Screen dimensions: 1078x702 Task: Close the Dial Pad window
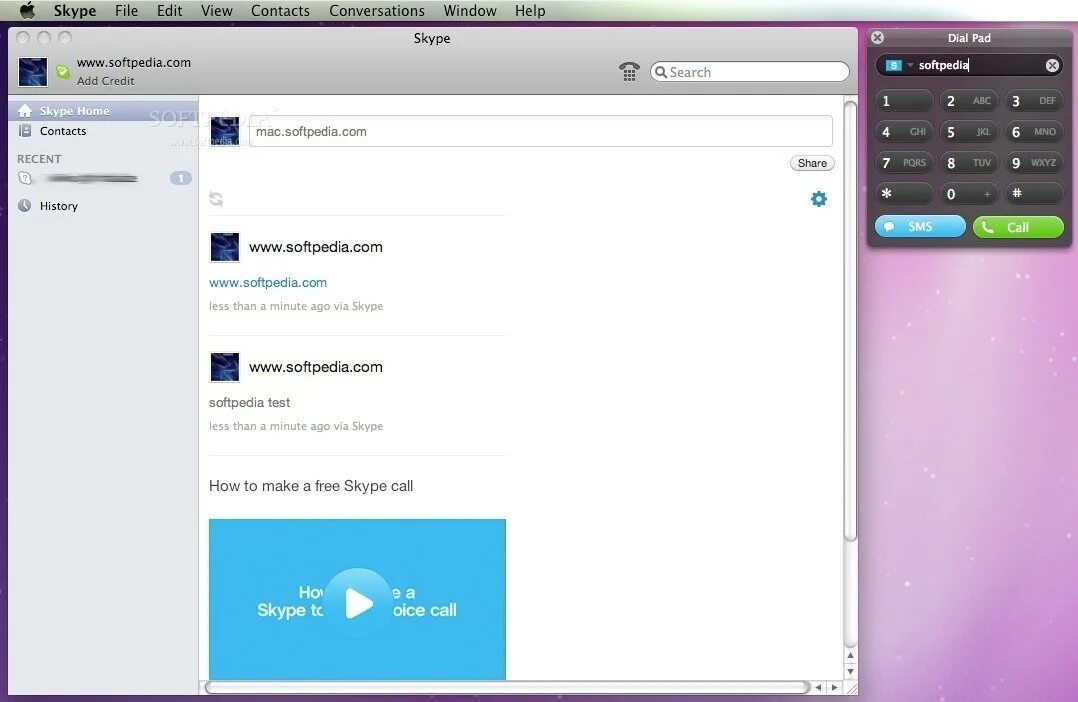tap(877, 38)
